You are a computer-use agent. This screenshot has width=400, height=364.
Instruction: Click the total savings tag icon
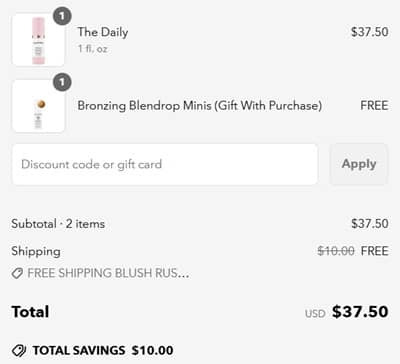[x=19, y=350]
